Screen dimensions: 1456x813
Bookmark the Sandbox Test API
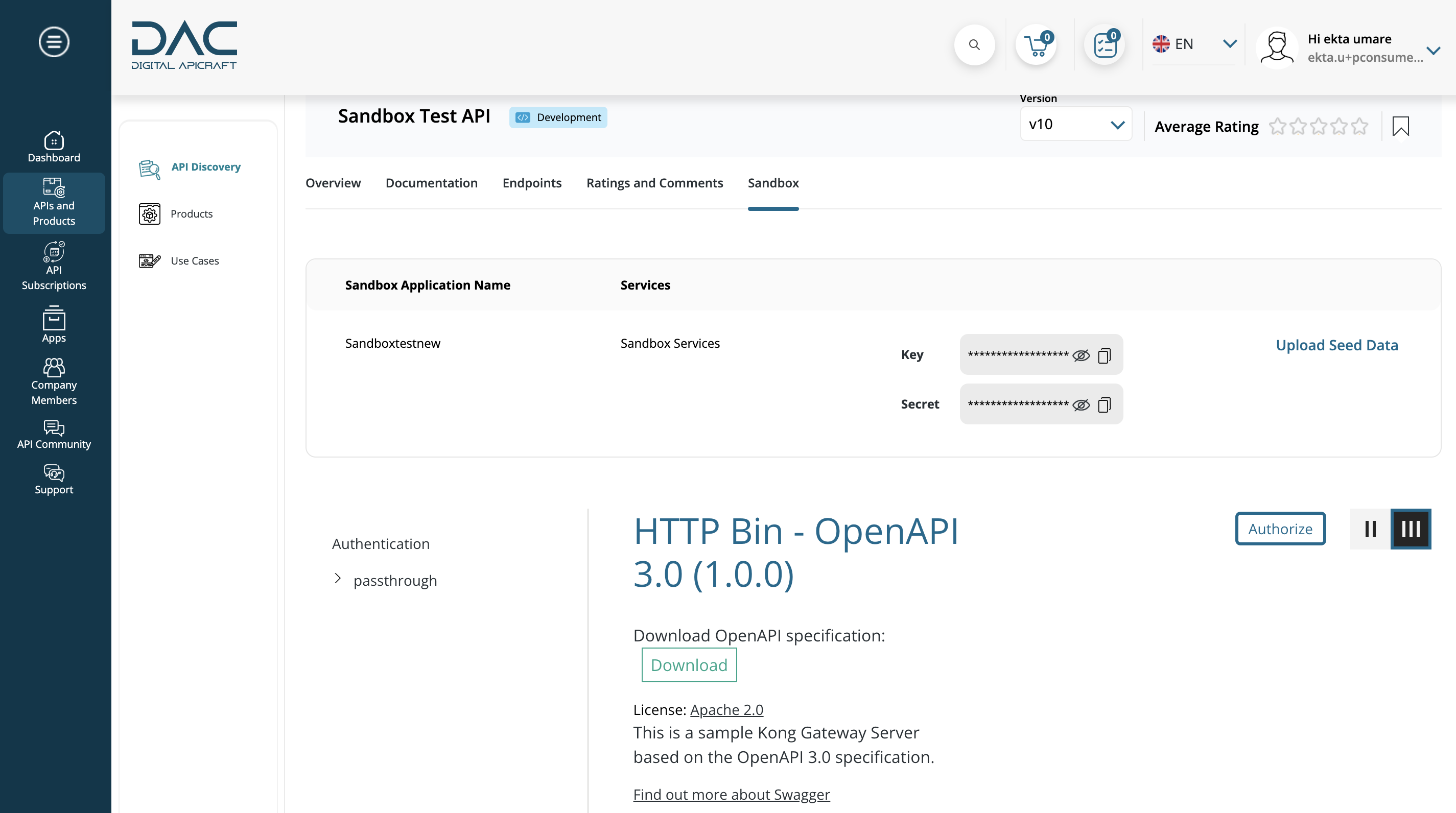pos(1401,126)
